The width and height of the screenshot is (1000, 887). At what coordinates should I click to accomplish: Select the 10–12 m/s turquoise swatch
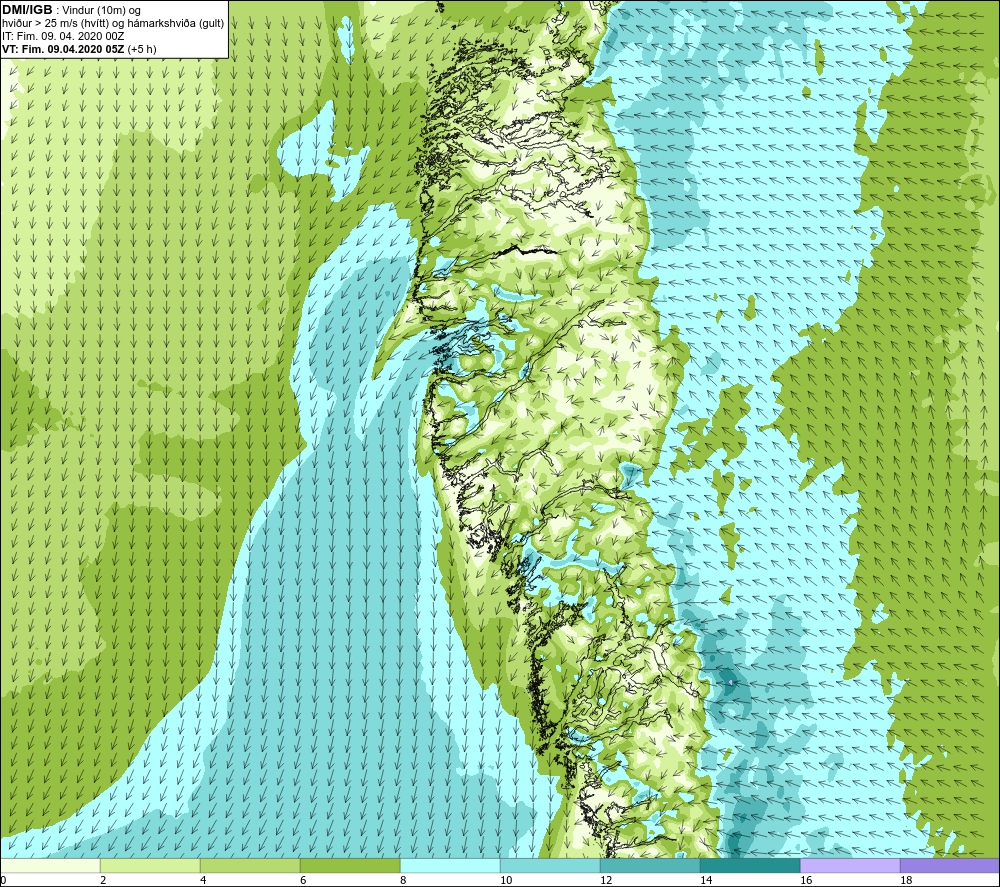coord(550,865)
